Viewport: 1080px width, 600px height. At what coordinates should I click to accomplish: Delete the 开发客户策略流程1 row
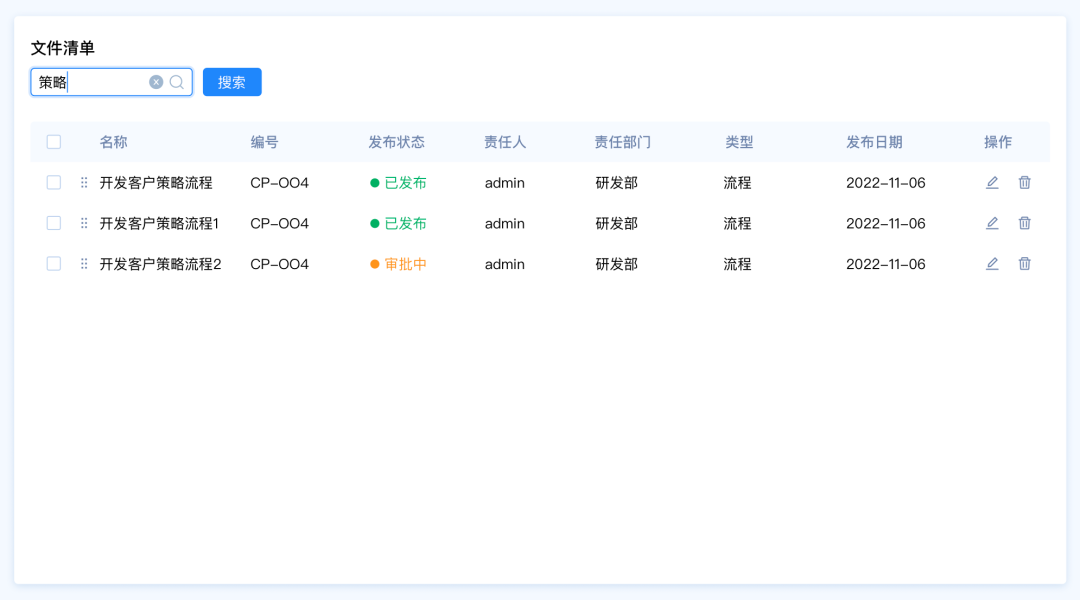pyautogui.click(x=1025, y=223)
